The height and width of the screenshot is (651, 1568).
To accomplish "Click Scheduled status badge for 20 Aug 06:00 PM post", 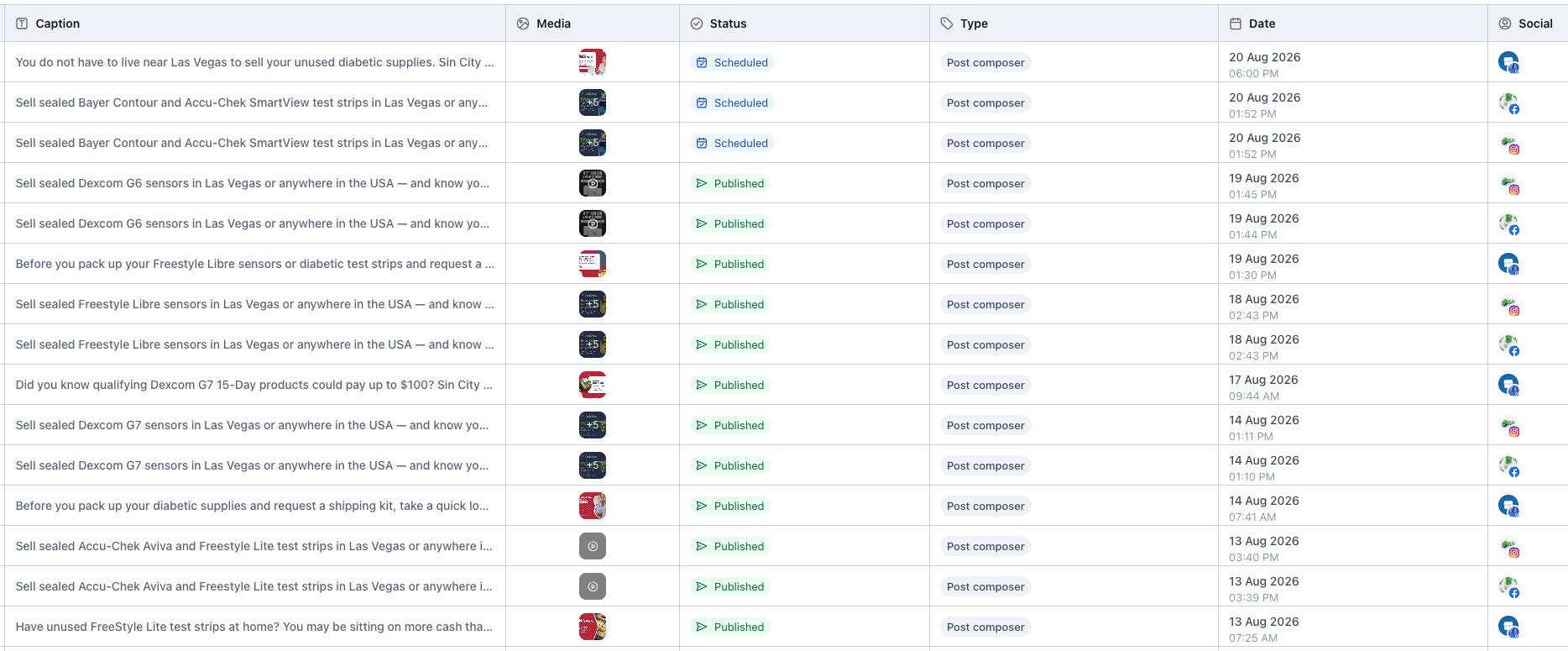I will click(732, 62).
